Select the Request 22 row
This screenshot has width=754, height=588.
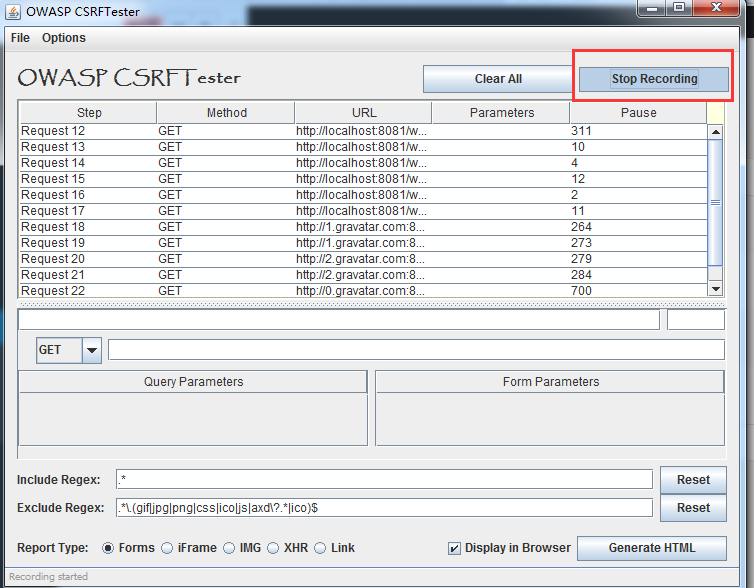click(363, 290)
